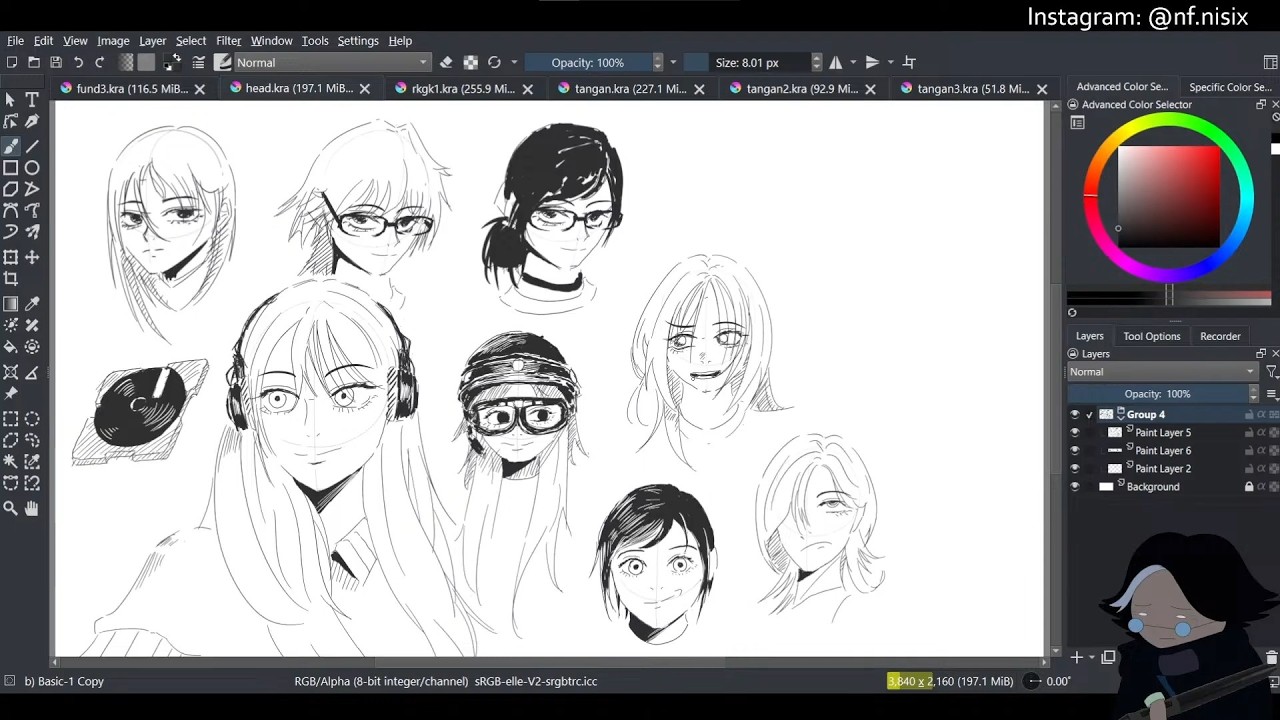Expand the reload preset arrow dropdown
Image resolution: width=1280 pixels, height=720 pixels.
[514, 62]
